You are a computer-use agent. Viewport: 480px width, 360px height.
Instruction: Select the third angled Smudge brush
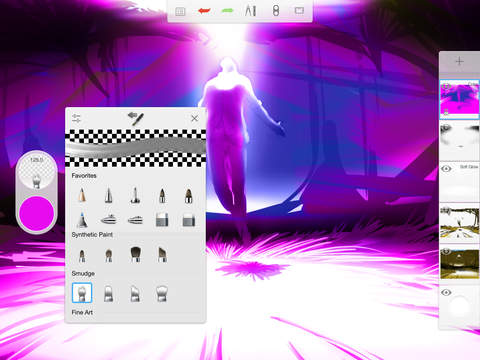pyautogui.click(x=135, y=294)
